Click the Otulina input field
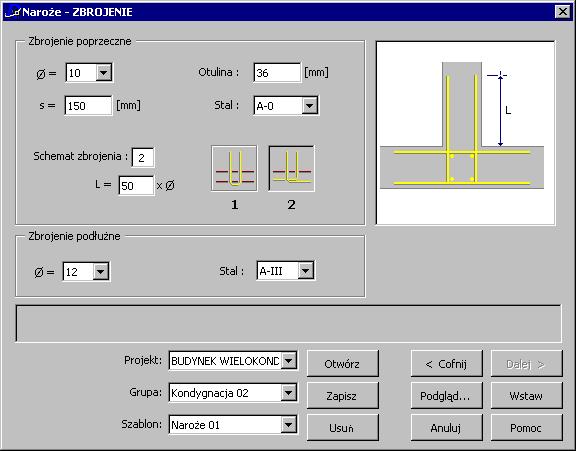Viewport: 576px width, 451px height. coord(277,72)
